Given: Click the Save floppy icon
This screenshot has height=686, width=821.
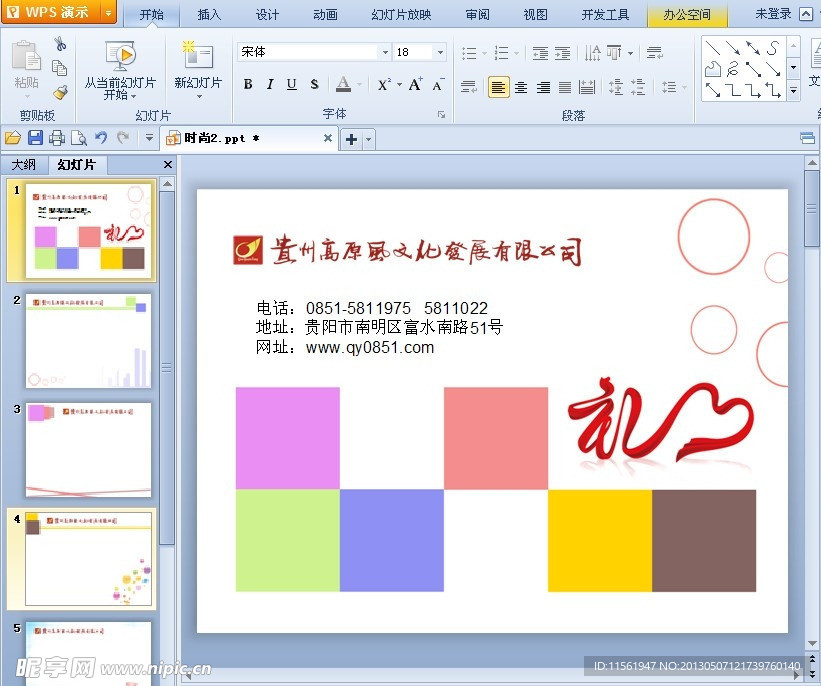Looking at the screenshot, I should coord(35,138).
